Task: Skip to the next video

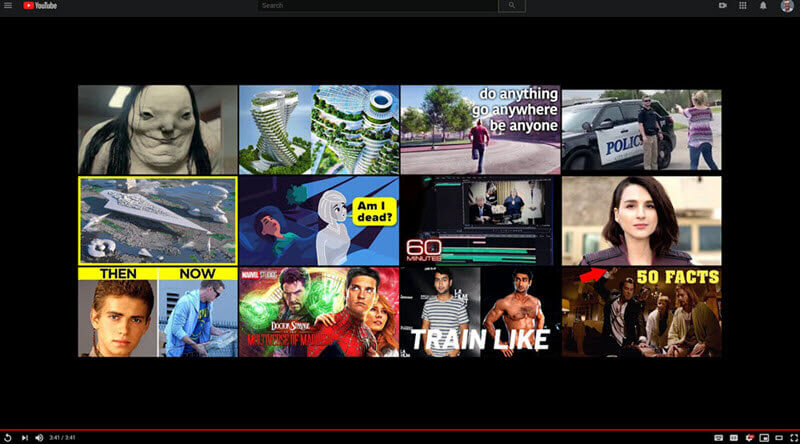Action: (x=24, y=438)
